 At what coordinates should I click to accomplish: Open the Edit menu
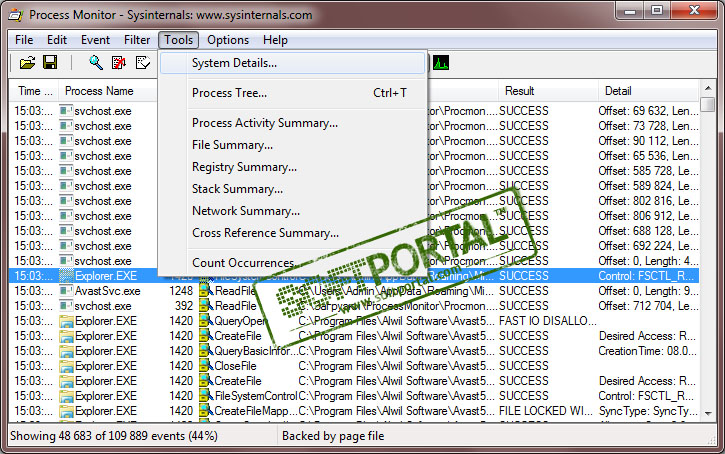[x=57, y=40]
